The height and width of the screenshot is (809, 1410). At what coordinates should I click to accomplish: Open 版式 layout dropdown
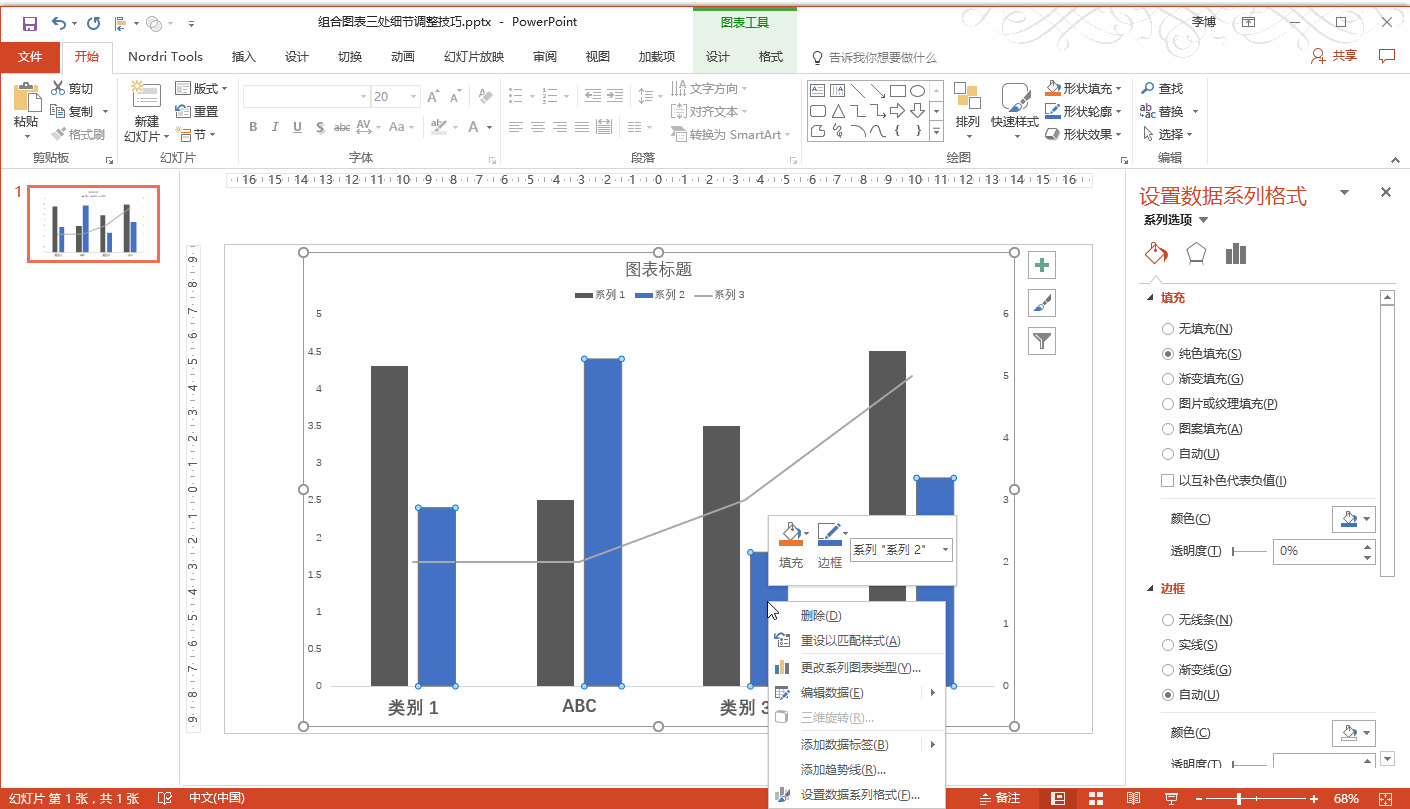click(202, 88)
